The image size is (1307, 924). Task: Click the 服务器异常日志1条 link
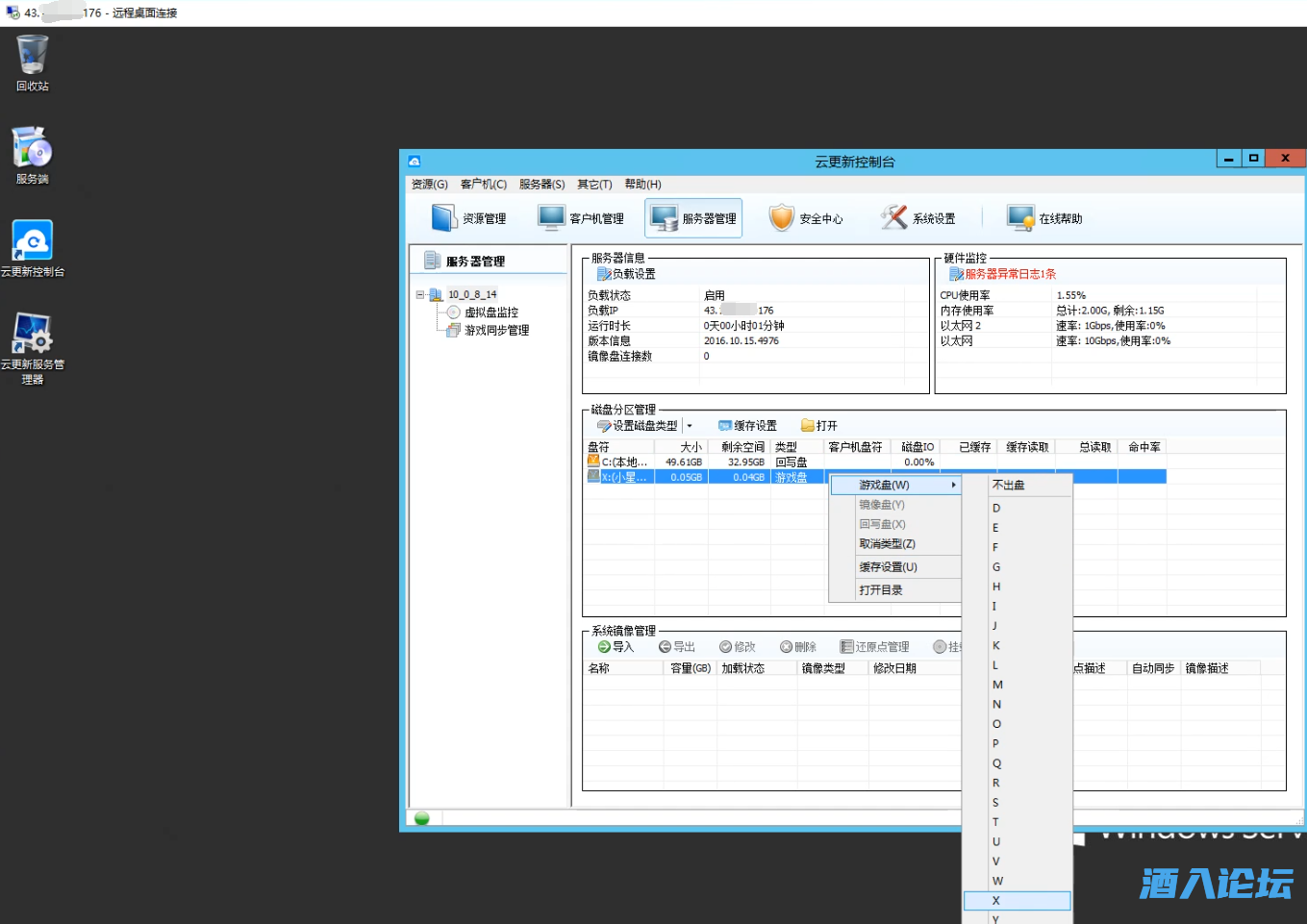pyautogui.click(x=1010, y=274)
